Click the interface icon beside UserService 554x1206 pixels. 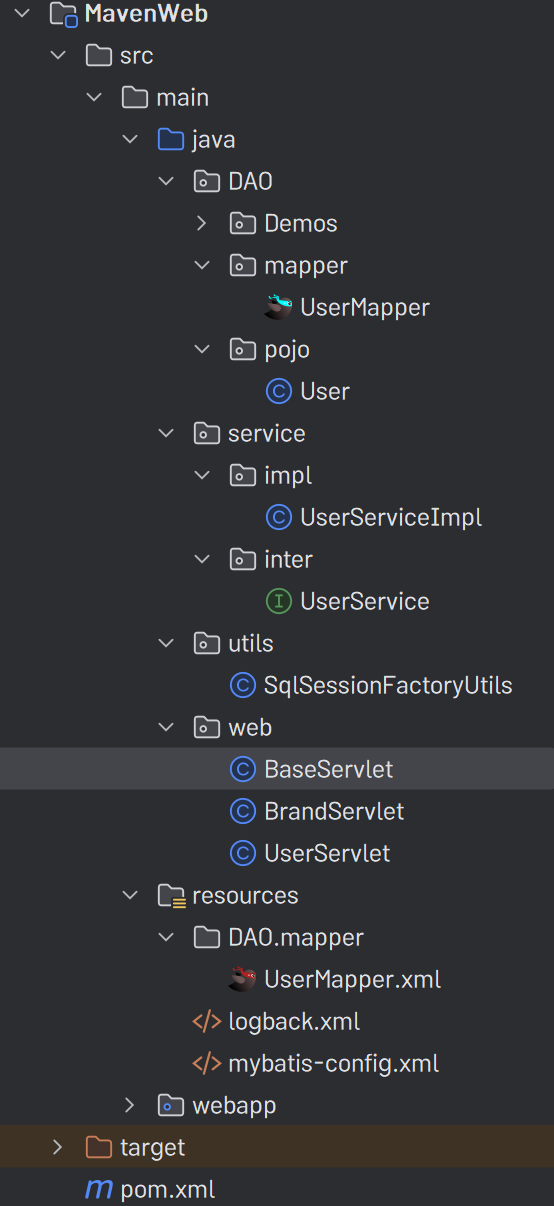(278, 601)
